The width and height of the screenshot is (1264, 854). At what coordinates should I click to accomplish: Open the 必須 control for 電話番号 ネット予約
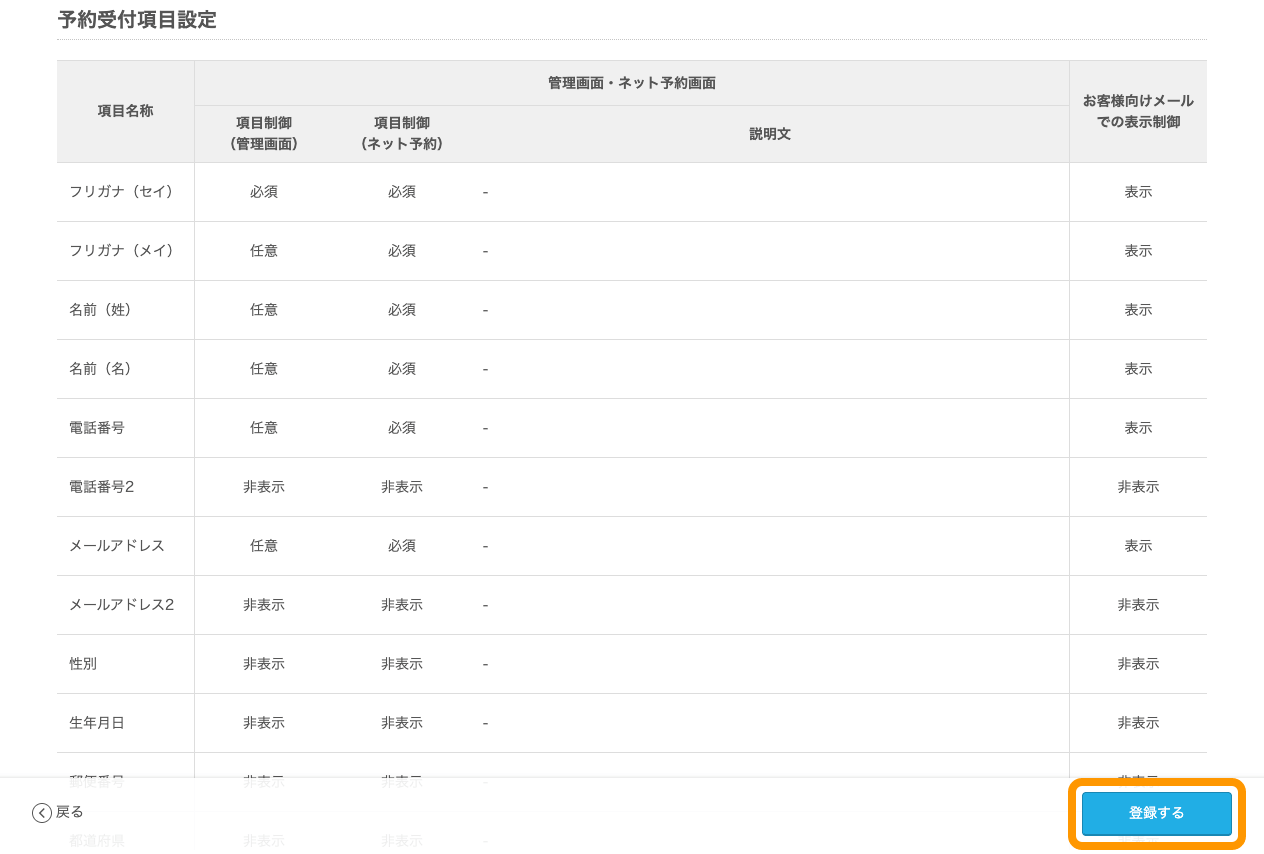[402, 428]
